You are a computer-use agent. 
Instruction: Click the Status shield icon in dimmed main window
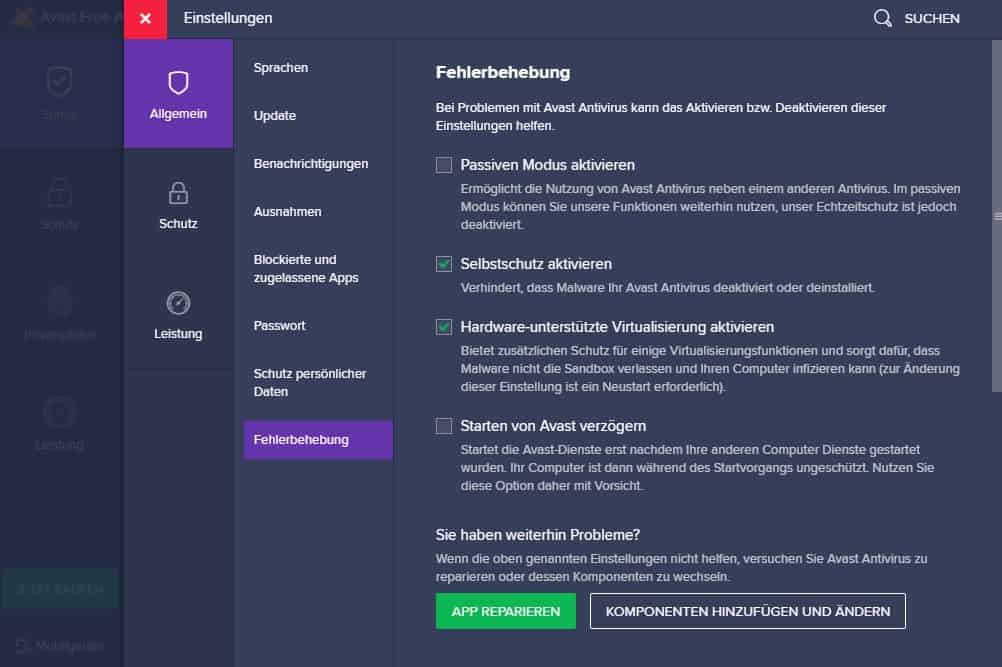[x=59, y=81]
